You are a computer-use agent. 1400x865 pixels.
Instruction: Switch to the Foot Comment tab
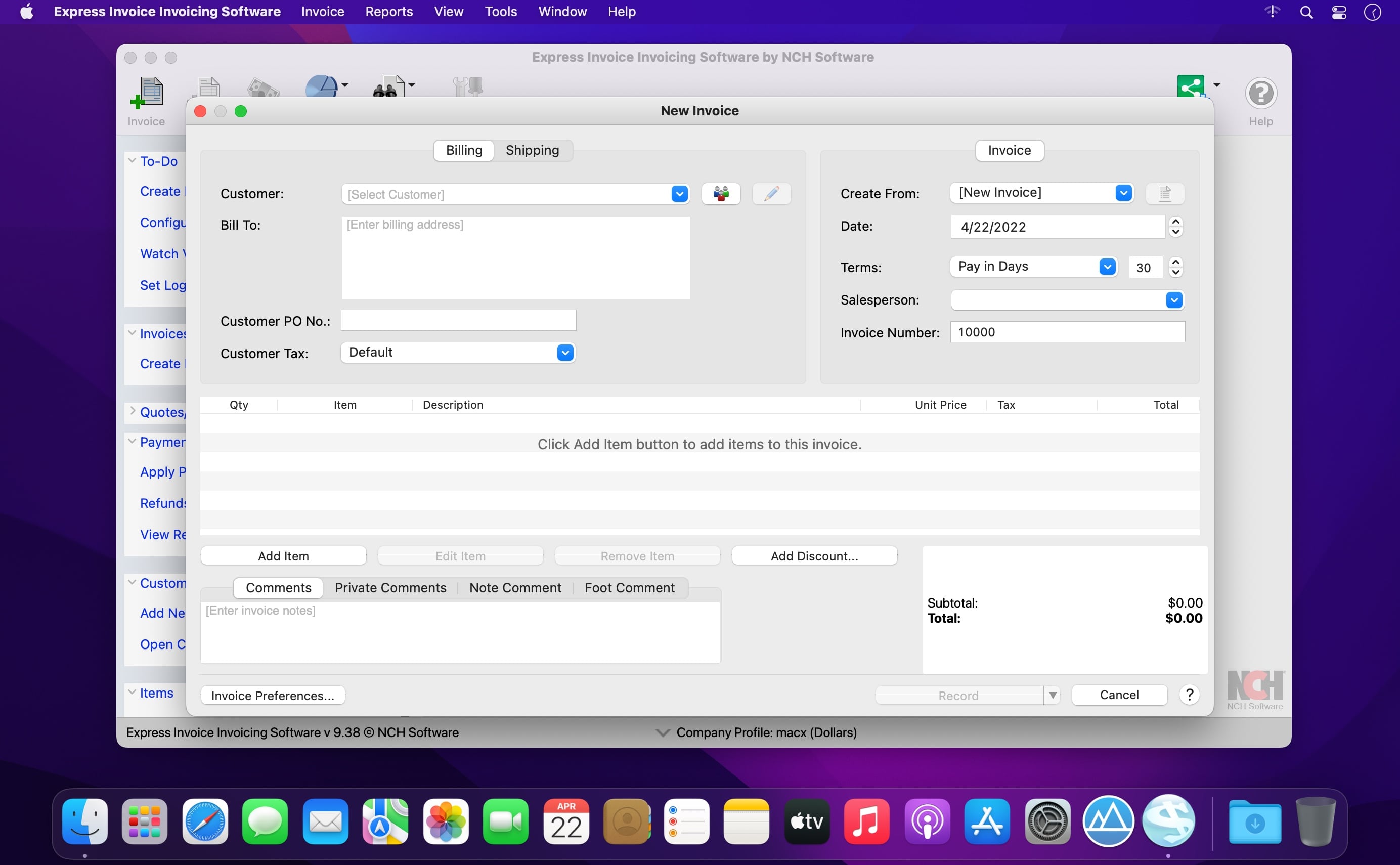(630, 588)
